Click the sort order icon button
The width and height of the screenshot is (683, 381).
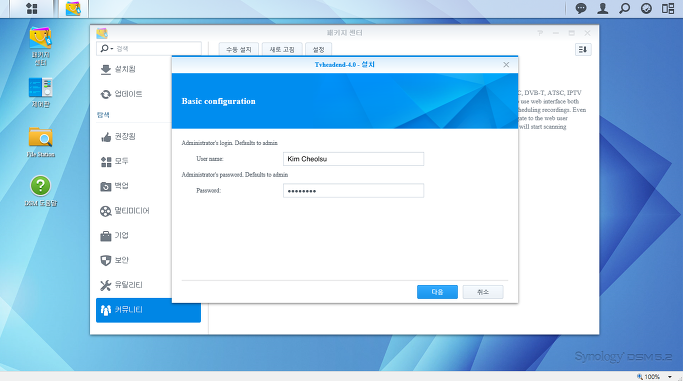583,50
